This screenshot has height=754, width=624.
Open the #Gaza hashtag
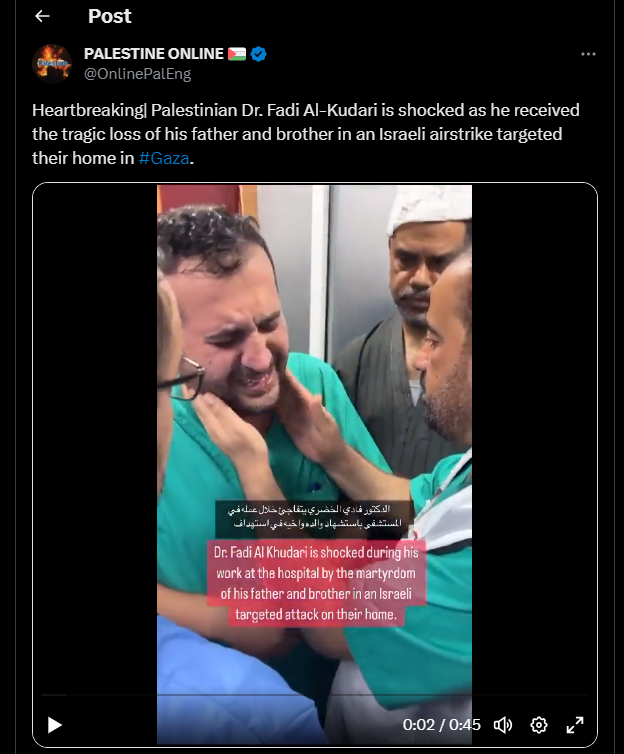click(164, 158)
